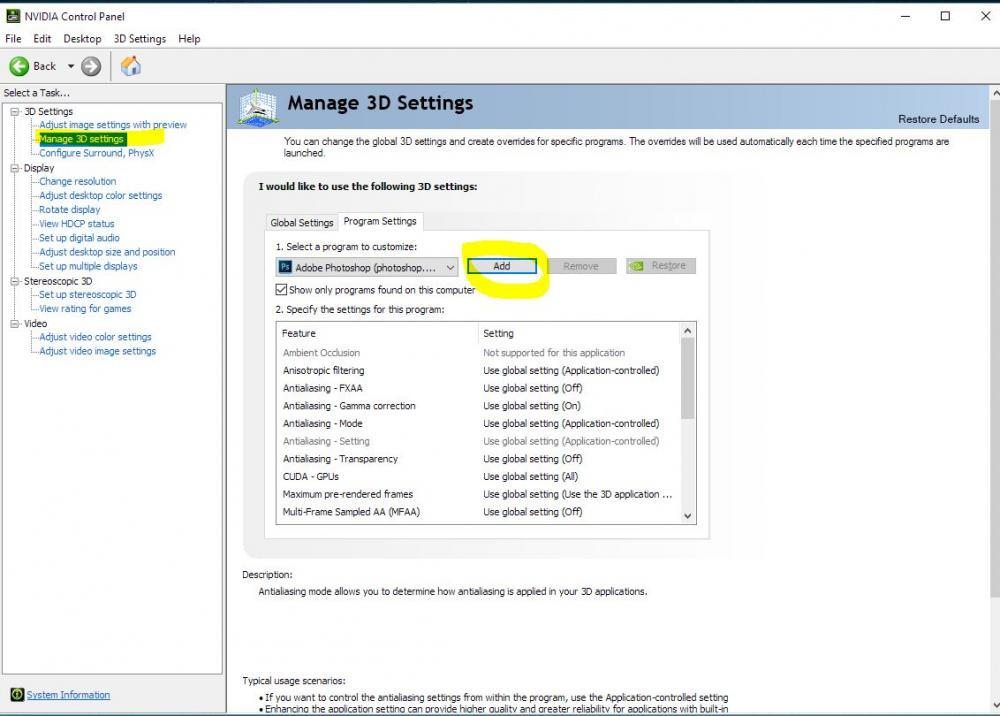Viewport: 1000px width, 716px height.
Task: Select Adjust image settings with preview
Action: coord(113,125)
